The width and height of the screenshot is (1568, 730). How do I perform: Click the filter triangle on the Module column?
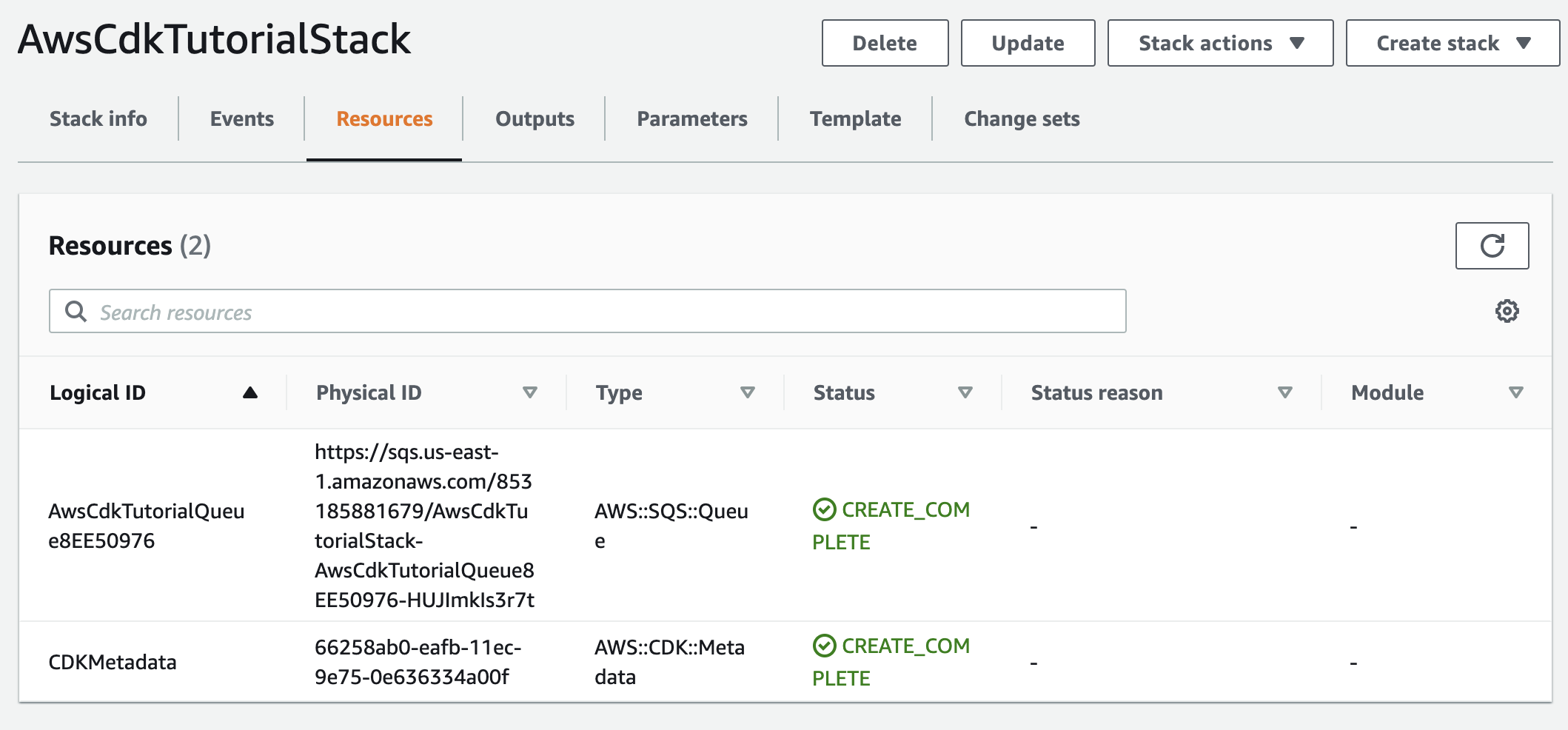click(1515, 392)
